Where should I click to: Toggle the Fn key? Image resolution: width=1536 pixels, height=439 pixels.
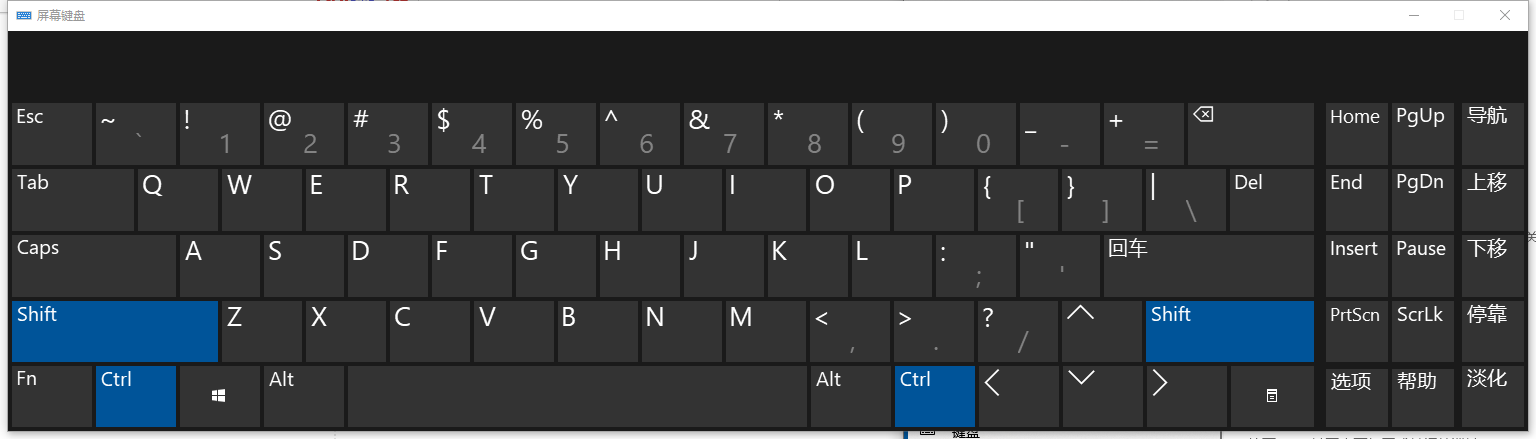[x=52, y=396]
